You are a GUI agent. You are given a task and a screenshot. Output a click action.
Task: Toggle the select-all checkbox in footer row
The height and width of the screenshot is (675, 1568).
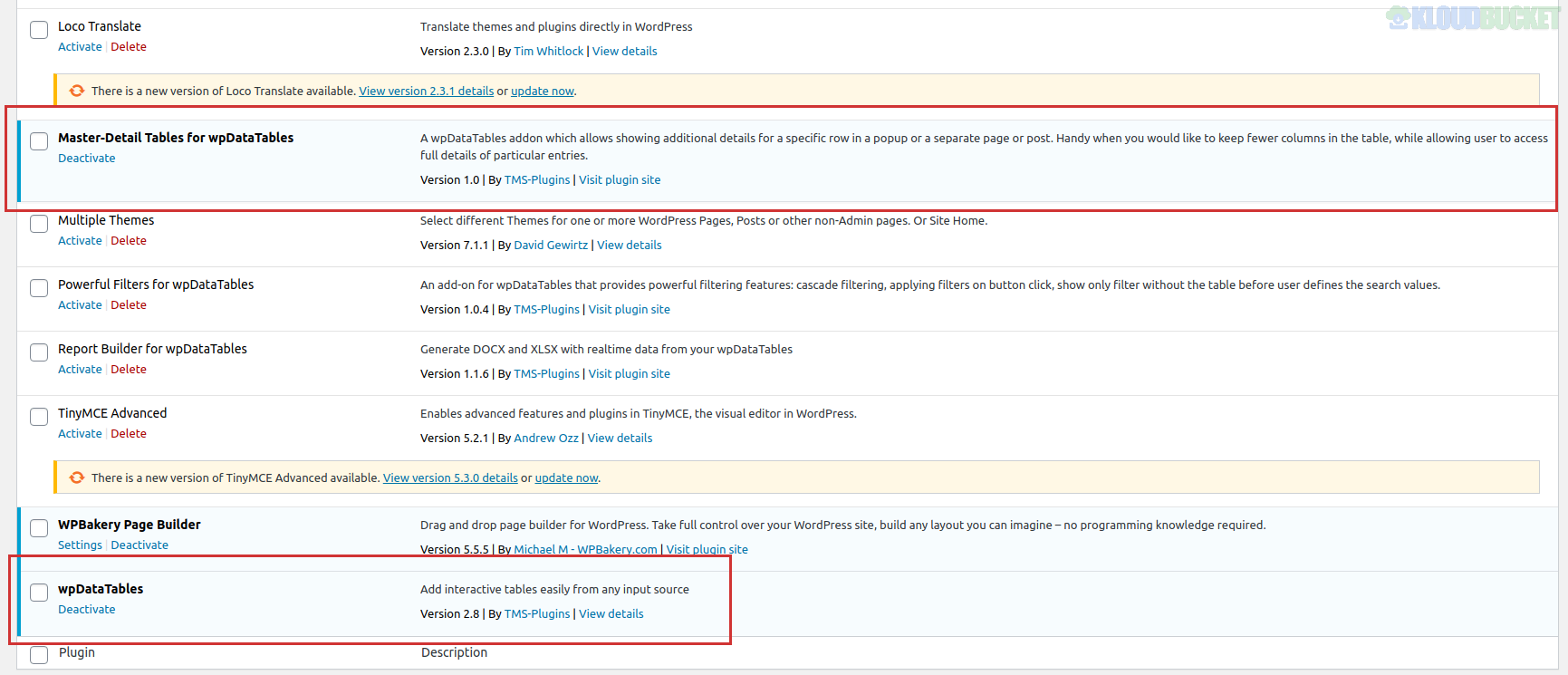tap(39, 655)
